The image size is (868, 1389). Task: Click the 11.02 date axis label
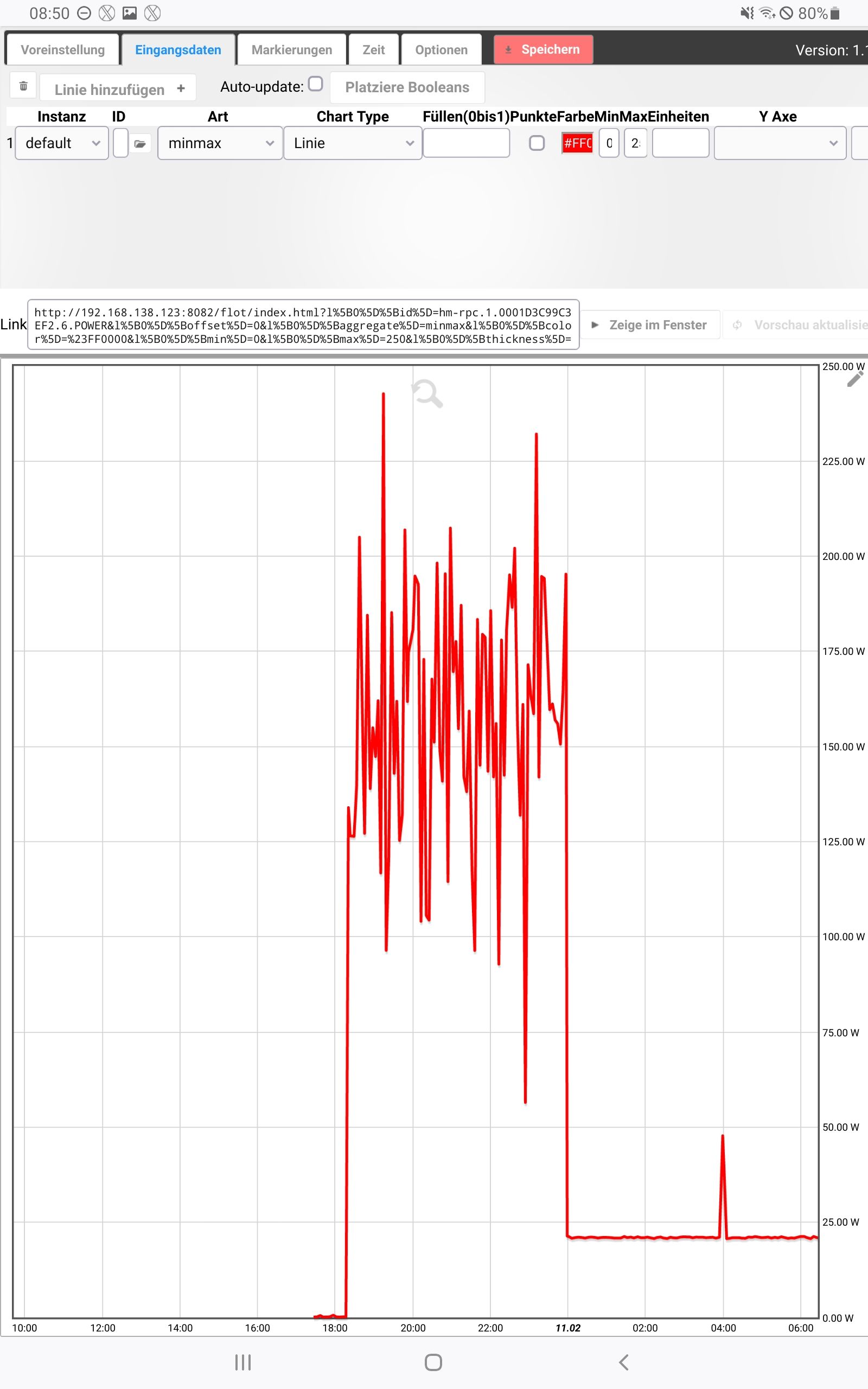568,1328
